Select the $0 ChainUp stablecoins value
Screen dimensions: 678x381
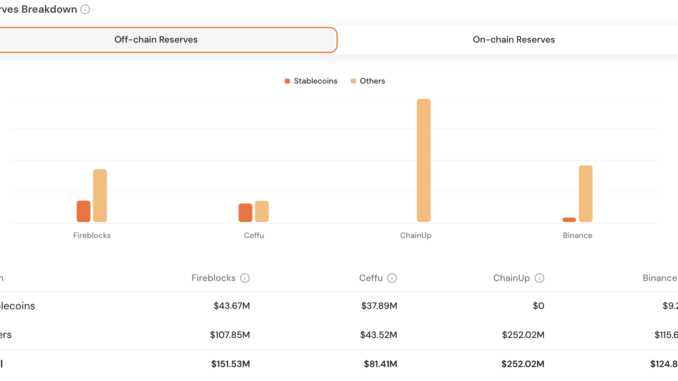(x=538, y=306)
